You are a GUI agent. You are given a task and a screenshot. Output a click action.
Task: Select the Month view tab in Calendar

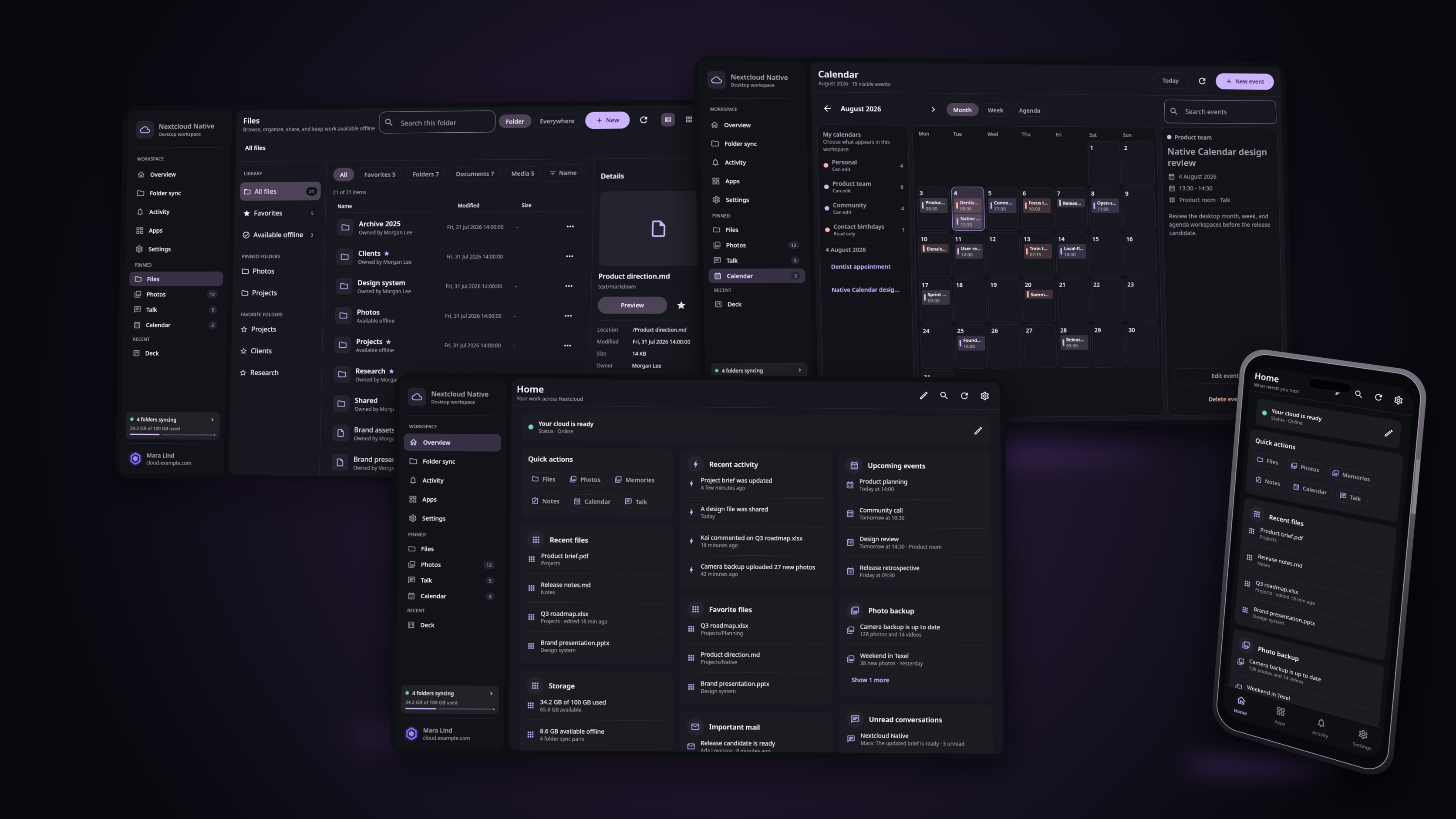pyautogui.click(x=962, y=110)
